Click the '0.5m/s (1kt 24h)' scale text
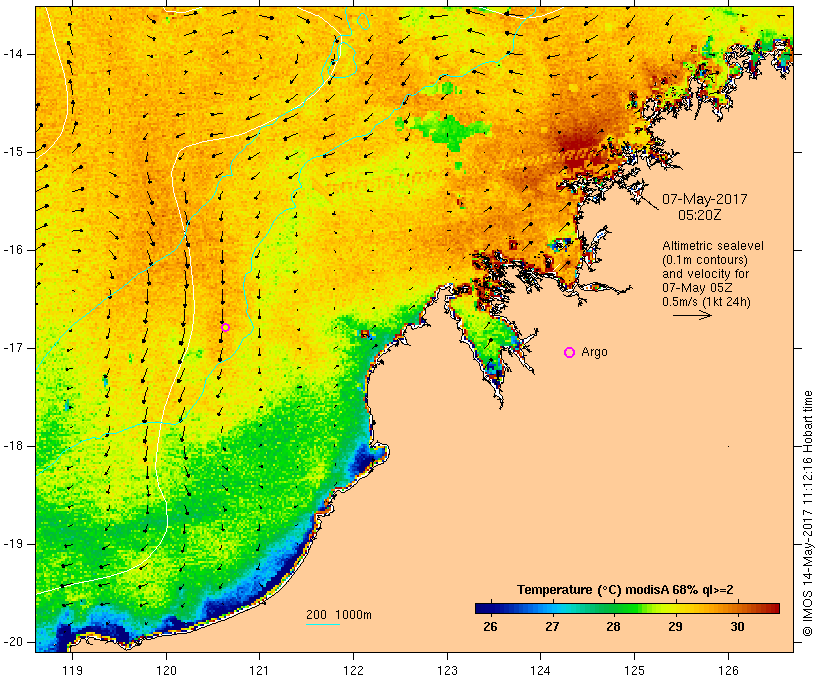Viewport: 820px width, 680px height. point(706,302)
